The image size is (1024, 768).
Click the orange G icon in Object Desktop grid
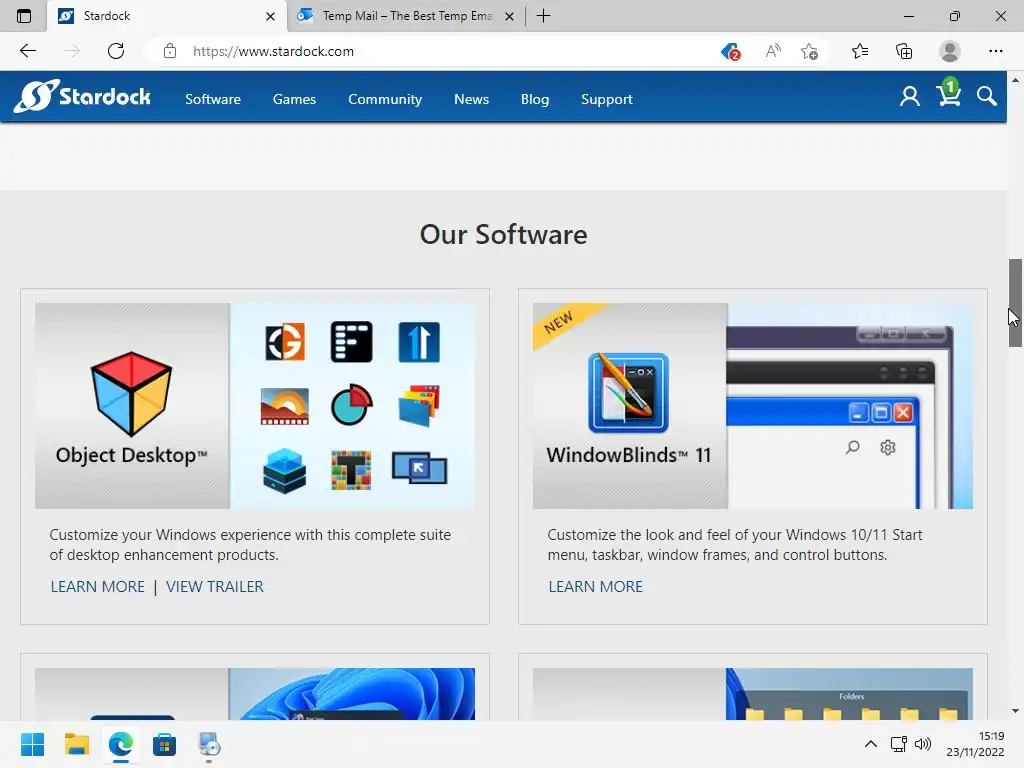pyautogui.click(x=285, y=341)
